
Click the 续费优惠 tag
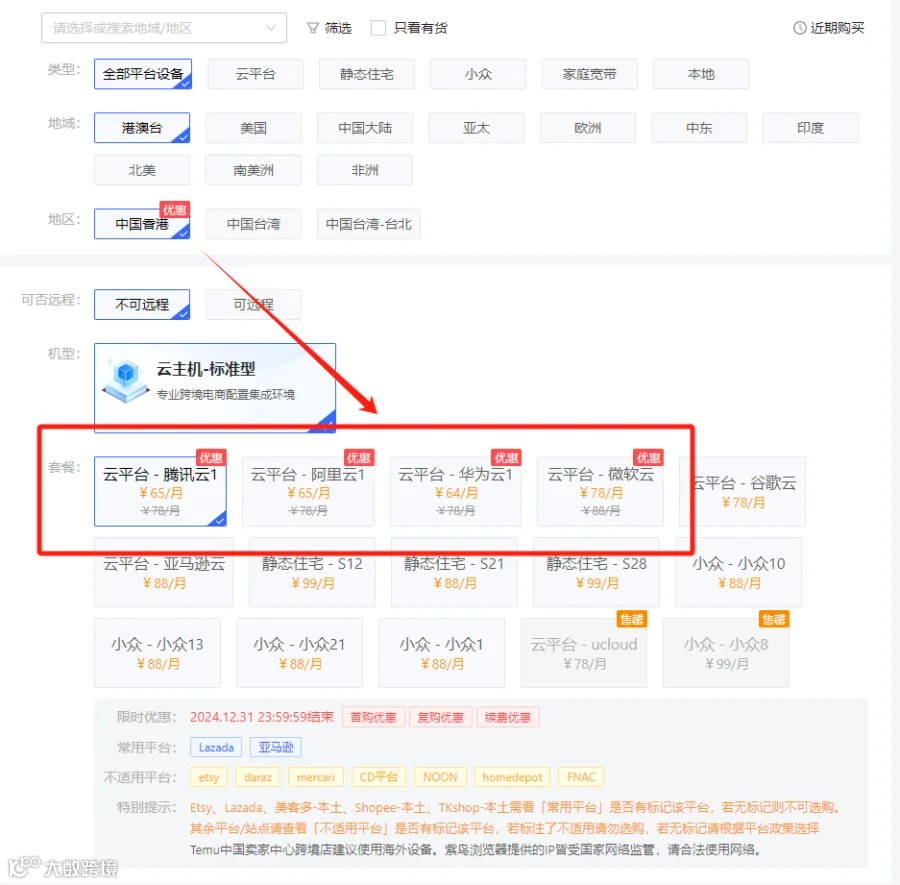[507, 717]
